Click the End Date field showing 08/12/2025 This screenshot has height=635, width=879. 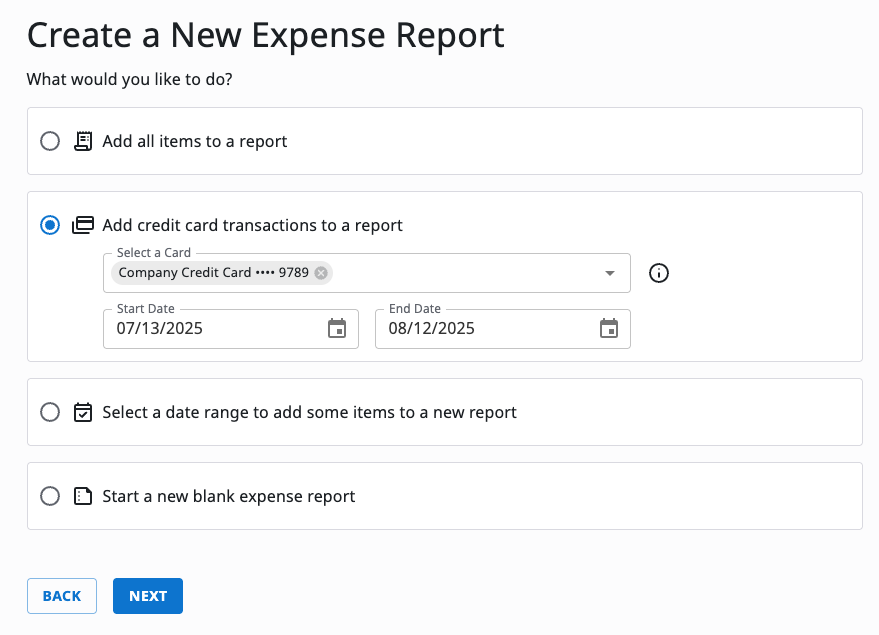point(482,329)
